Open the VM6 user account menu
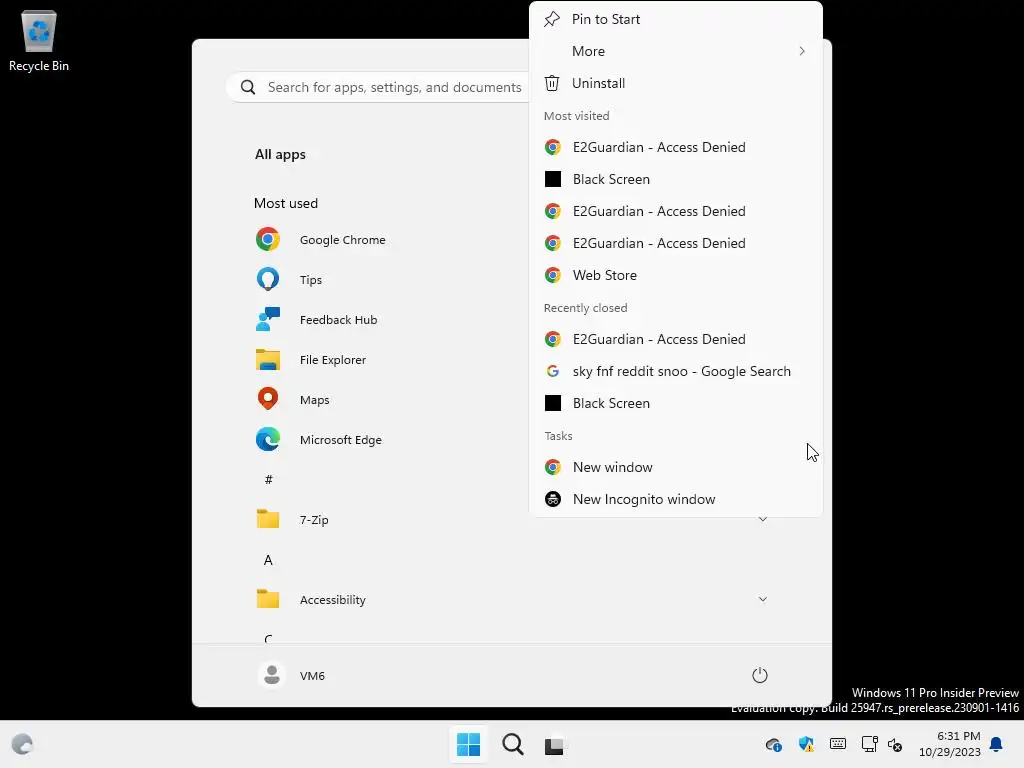The height and width of the screenshot is (768, 1024). 291,675
